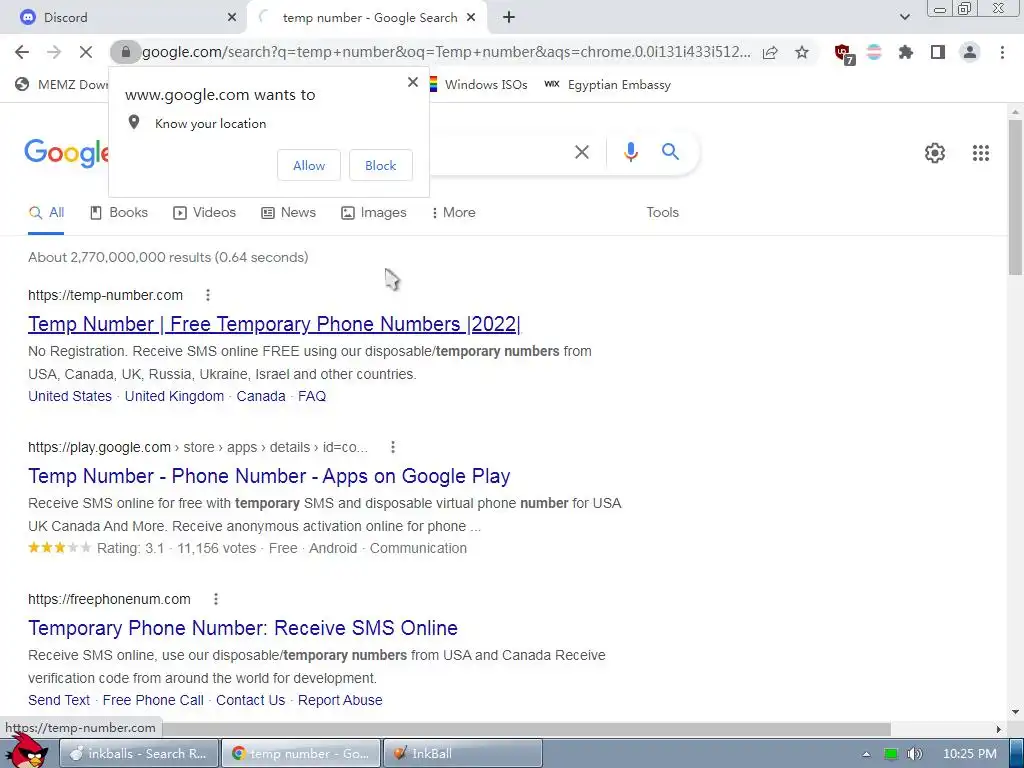Allow Google to know your location
The image size is (1024, 768).
[309, 165]
